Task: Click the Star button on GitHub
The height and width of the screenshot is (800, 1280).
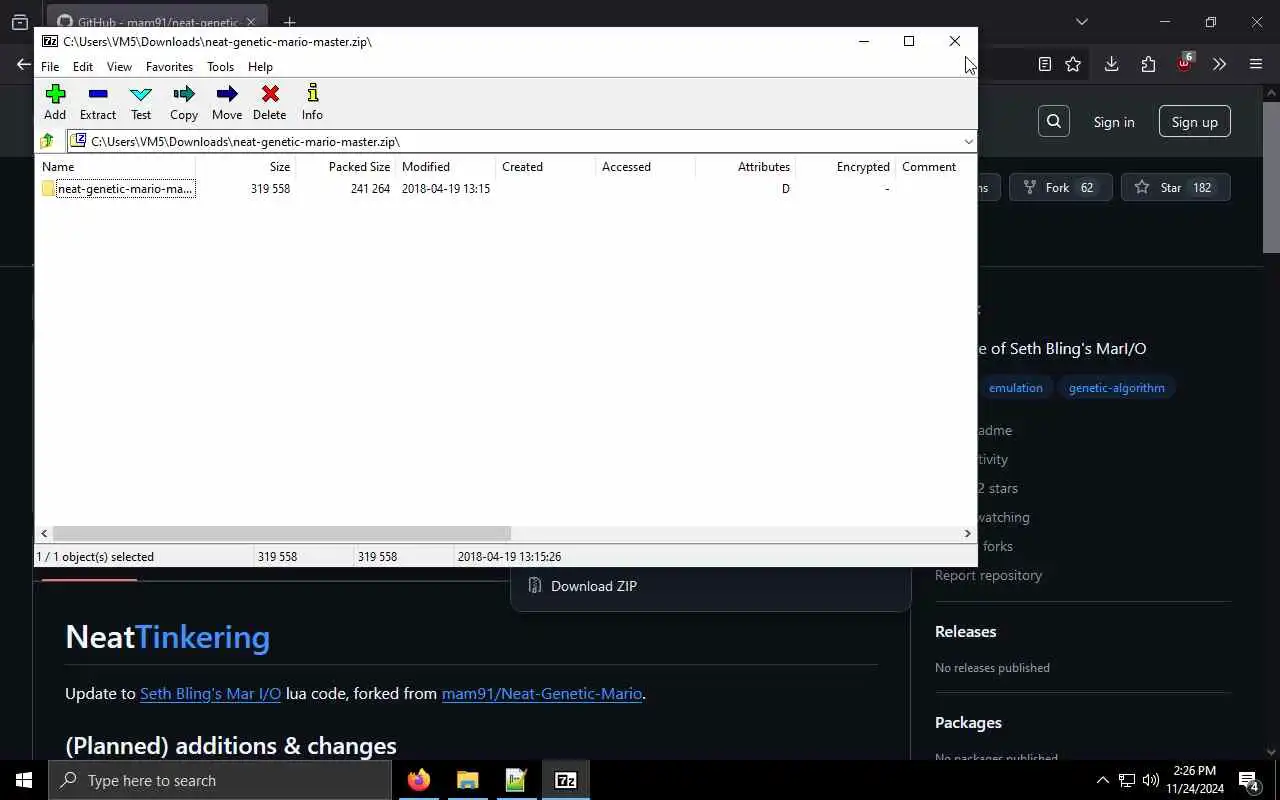Action: [x=1174, y=187]
